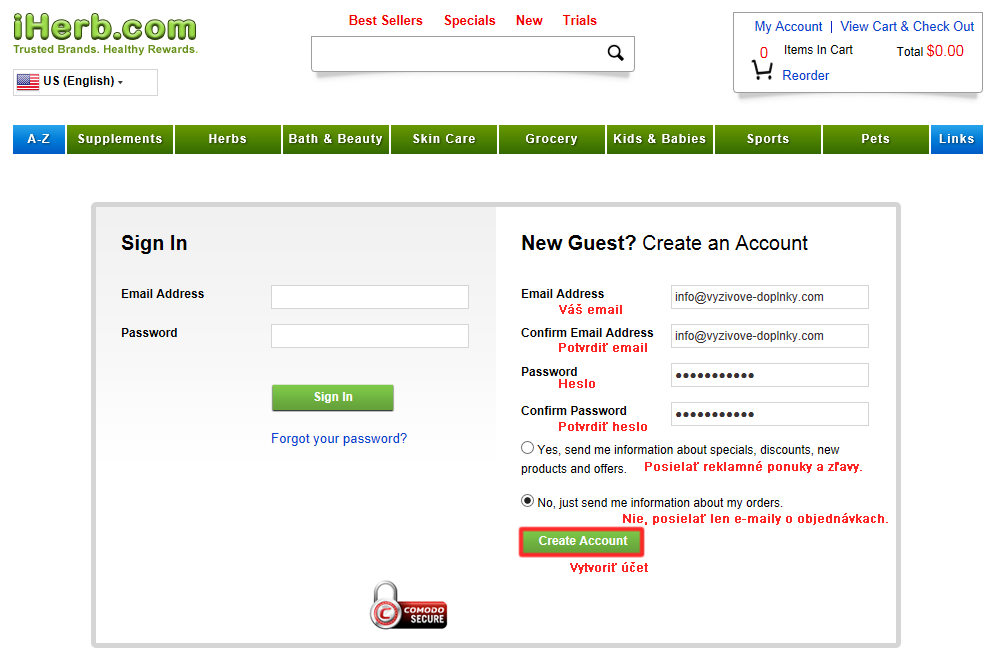The height and width of the screenshot is (659, 996).
Task: Click the green Sign In button
Action: pyautogui.click(x=333, y=397)
